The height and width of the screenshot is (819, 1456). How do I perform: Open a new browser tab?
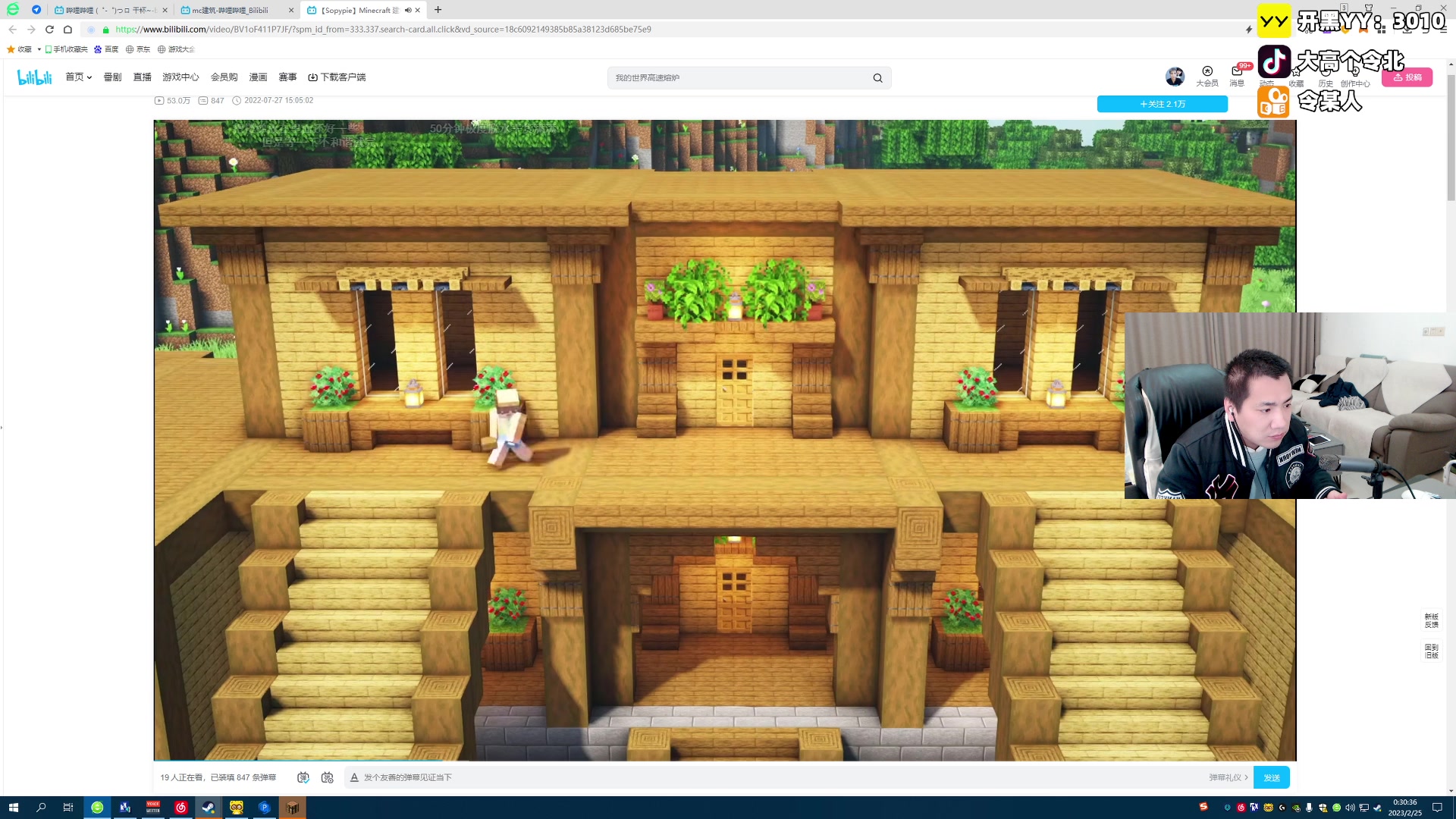coord(438,10)
